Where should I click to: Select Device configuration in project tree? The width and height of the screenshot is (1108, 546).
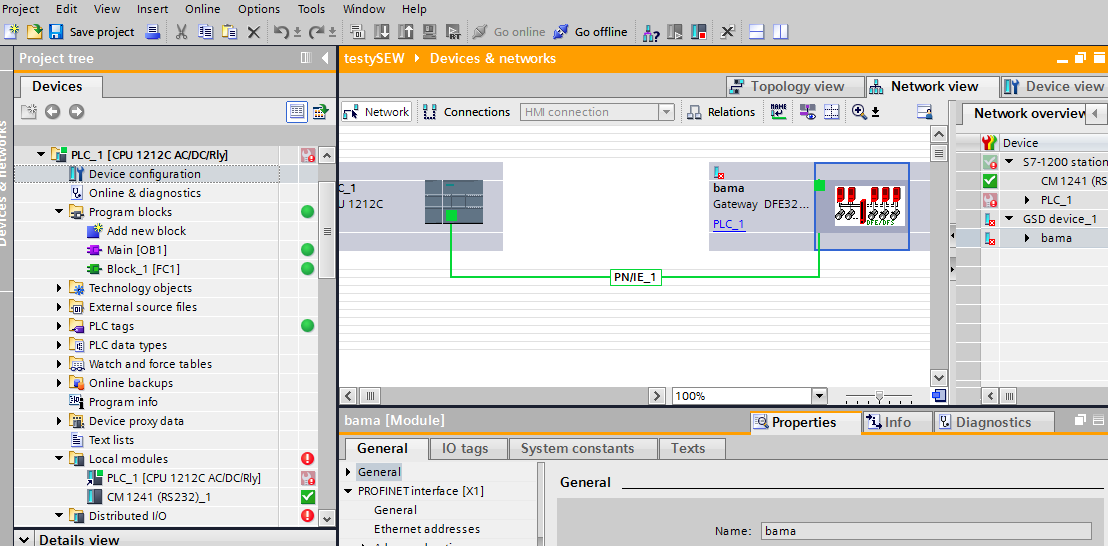[x=147, y=174]
